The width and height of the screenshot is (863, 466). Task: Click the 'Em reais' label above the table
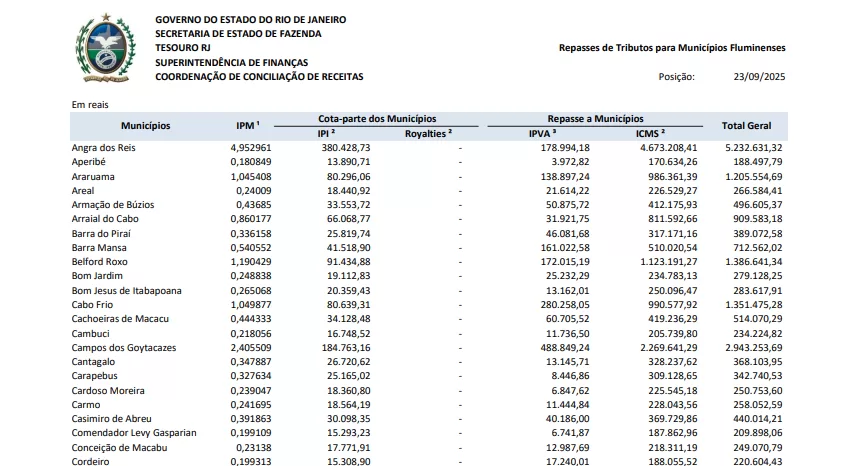click(x=89, y=103)
